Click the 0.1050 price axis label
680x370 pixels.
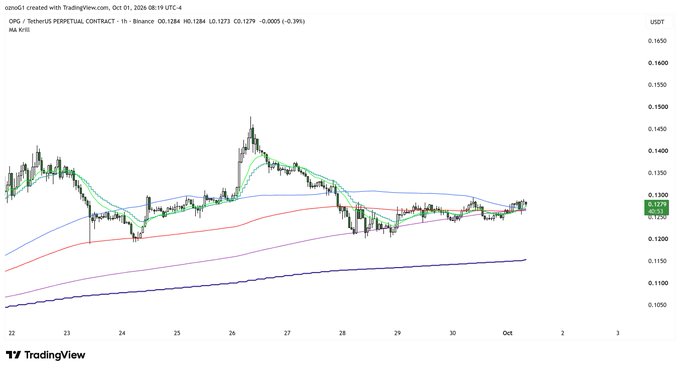[x=657, y=305]
